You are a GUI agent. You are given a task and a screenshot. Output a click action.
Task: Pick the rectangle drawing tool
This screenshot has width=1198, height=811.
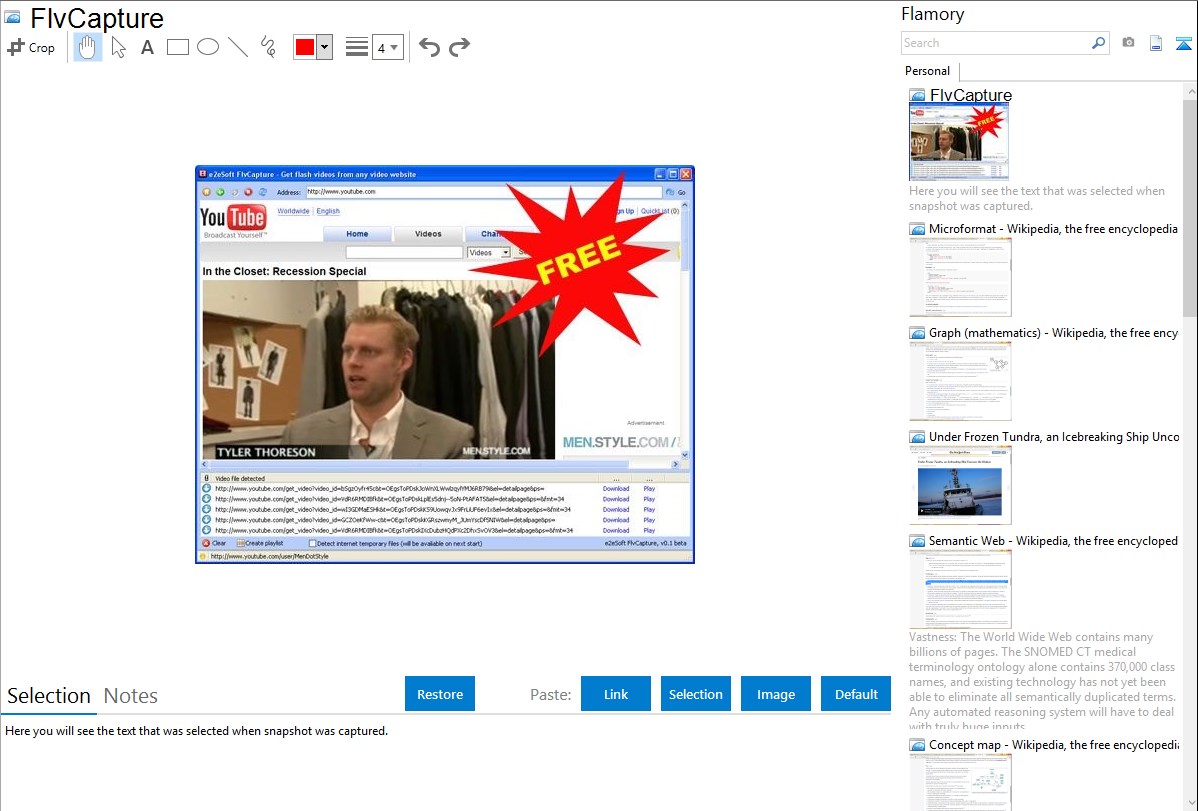tap(177, 47)
